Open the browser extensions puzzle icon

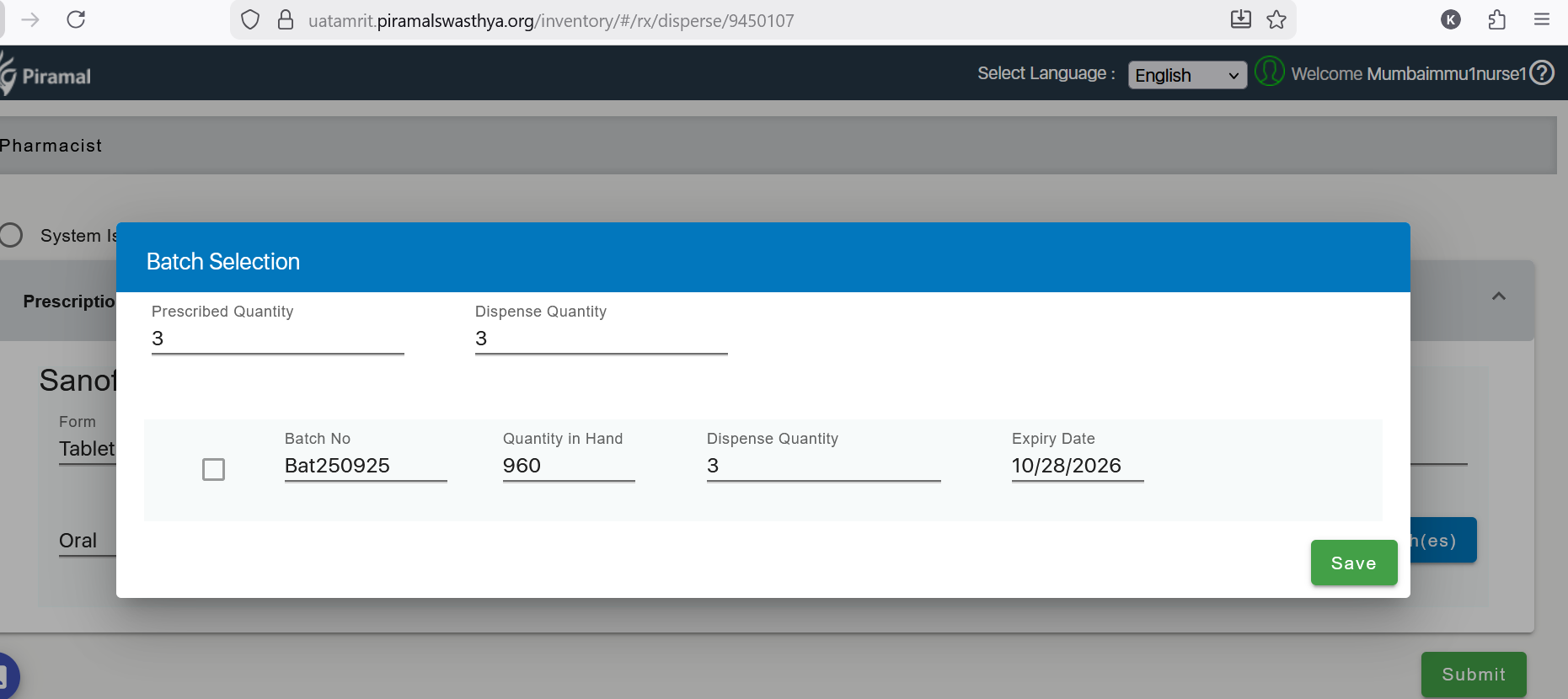coord(1496,19)
